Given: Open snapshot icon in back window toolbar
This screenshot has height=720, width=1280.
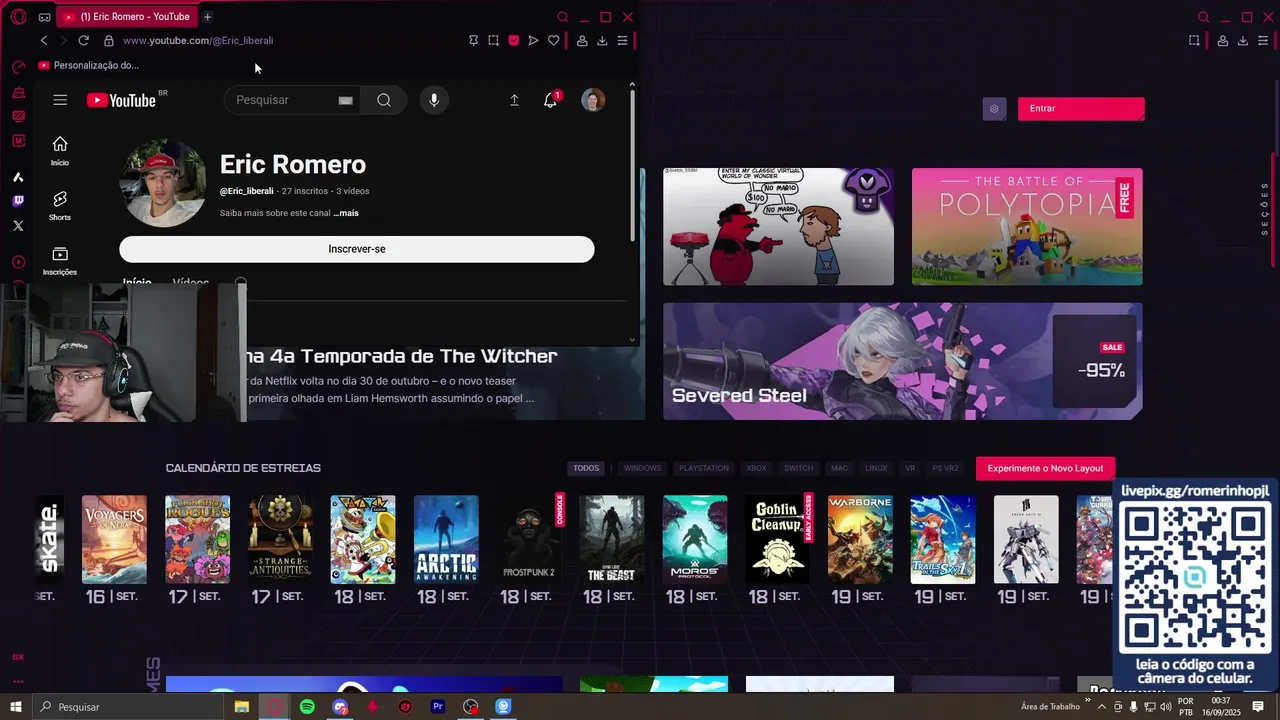Looking at the screenshot, I should coord(1194,41).
